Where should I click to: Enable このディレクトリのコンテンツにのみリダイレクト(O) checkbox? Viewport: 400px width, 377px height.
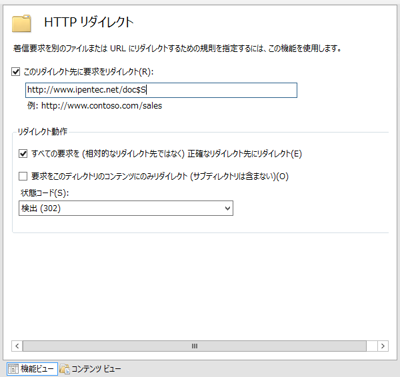[23, 176]
